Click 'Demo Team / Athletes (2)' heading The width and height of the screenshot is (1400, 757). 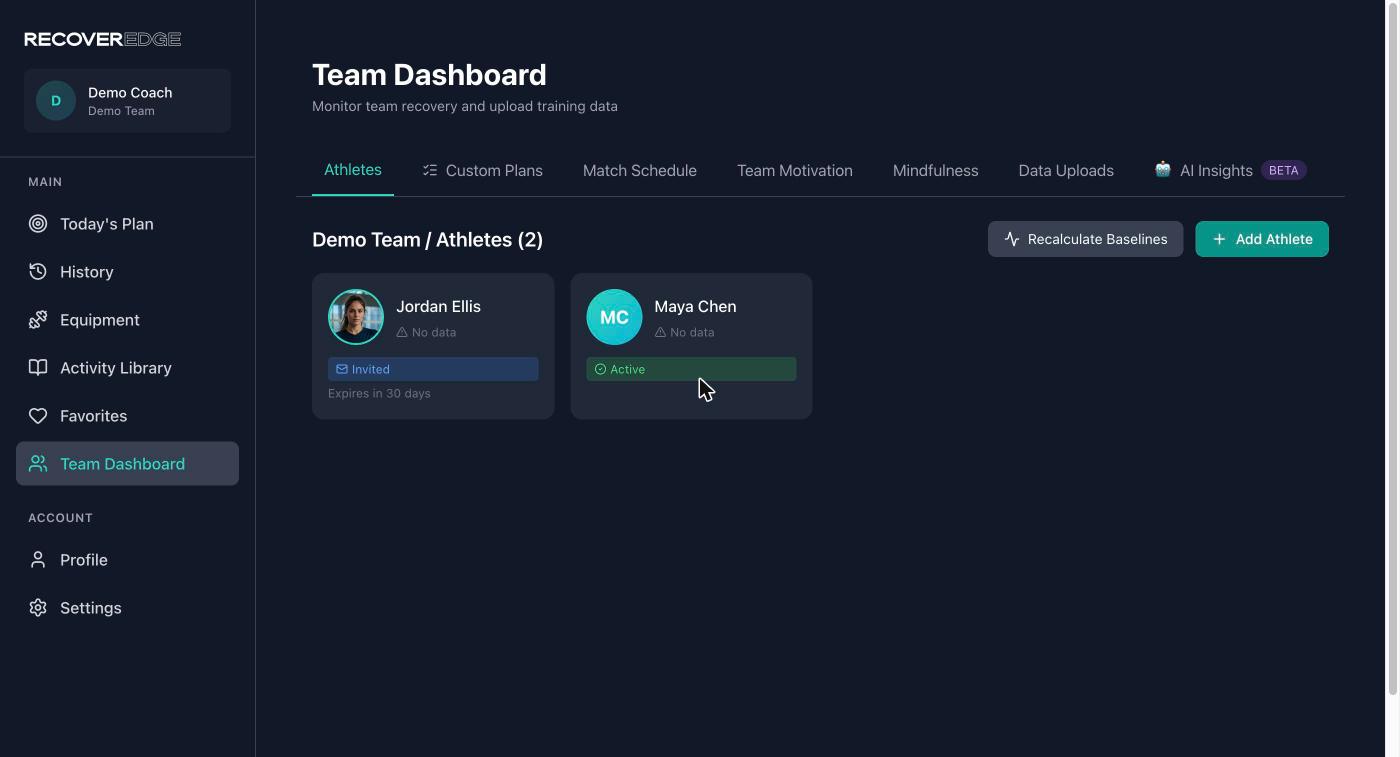point(427,240)
